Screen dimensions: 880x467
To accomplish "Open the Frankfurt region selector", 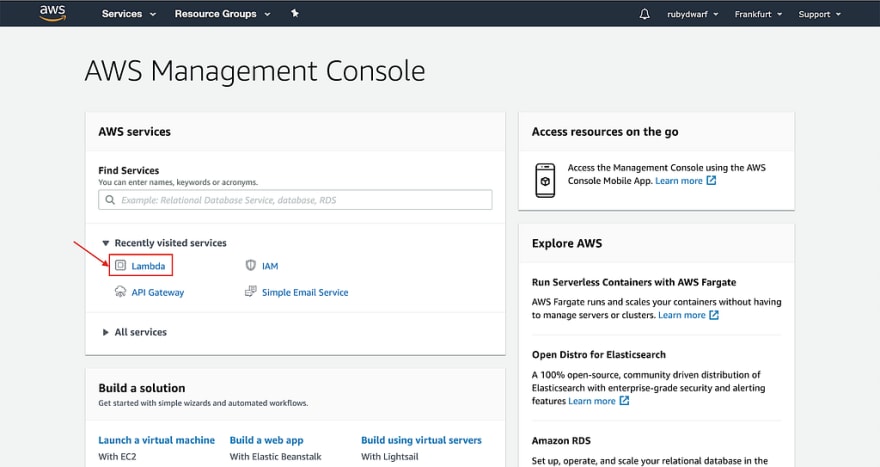I will [x=758, y=14].
